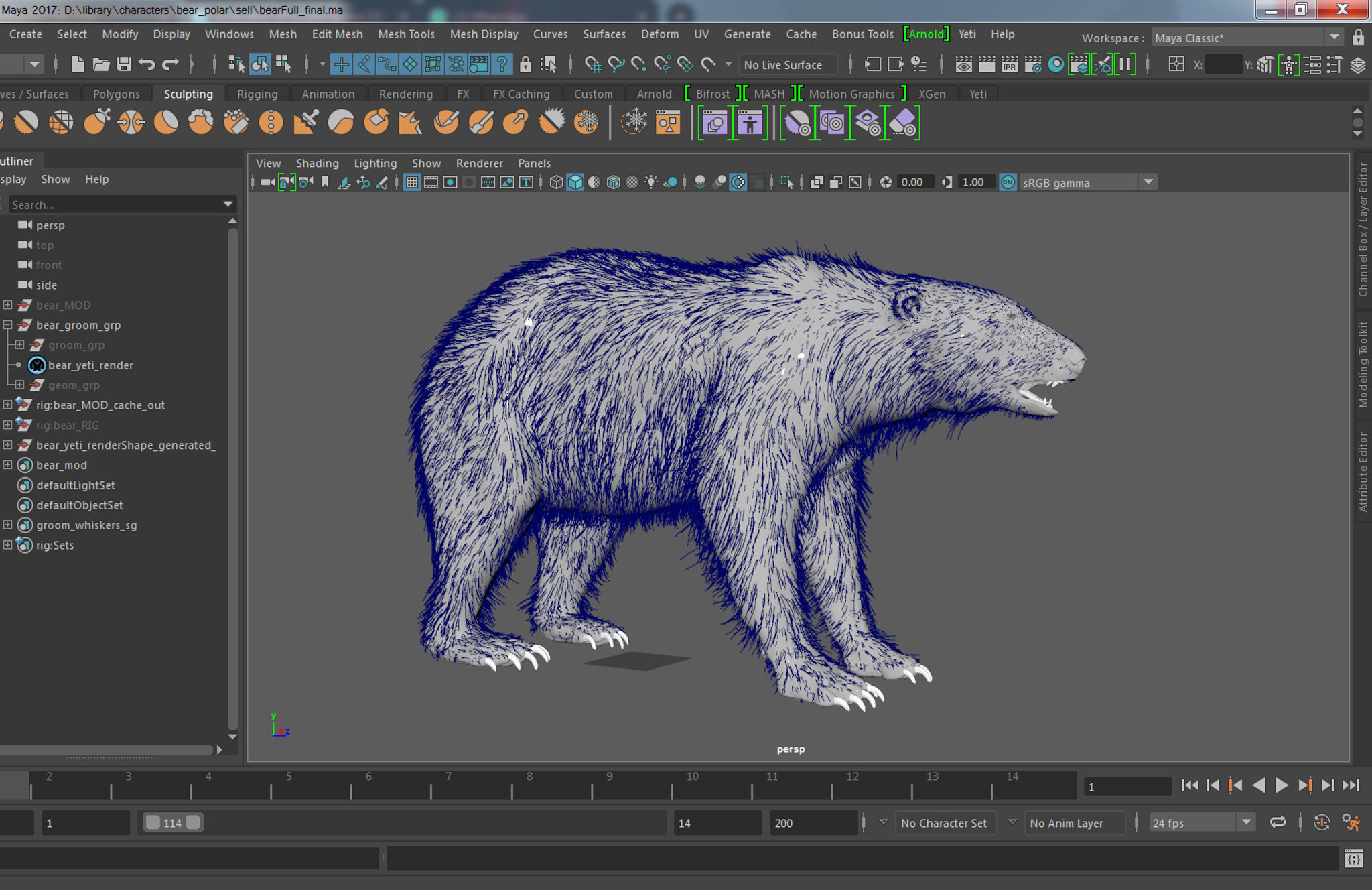
Task: Play the animation forwards
Action: pyautogui.click(x=1281, y=785)
